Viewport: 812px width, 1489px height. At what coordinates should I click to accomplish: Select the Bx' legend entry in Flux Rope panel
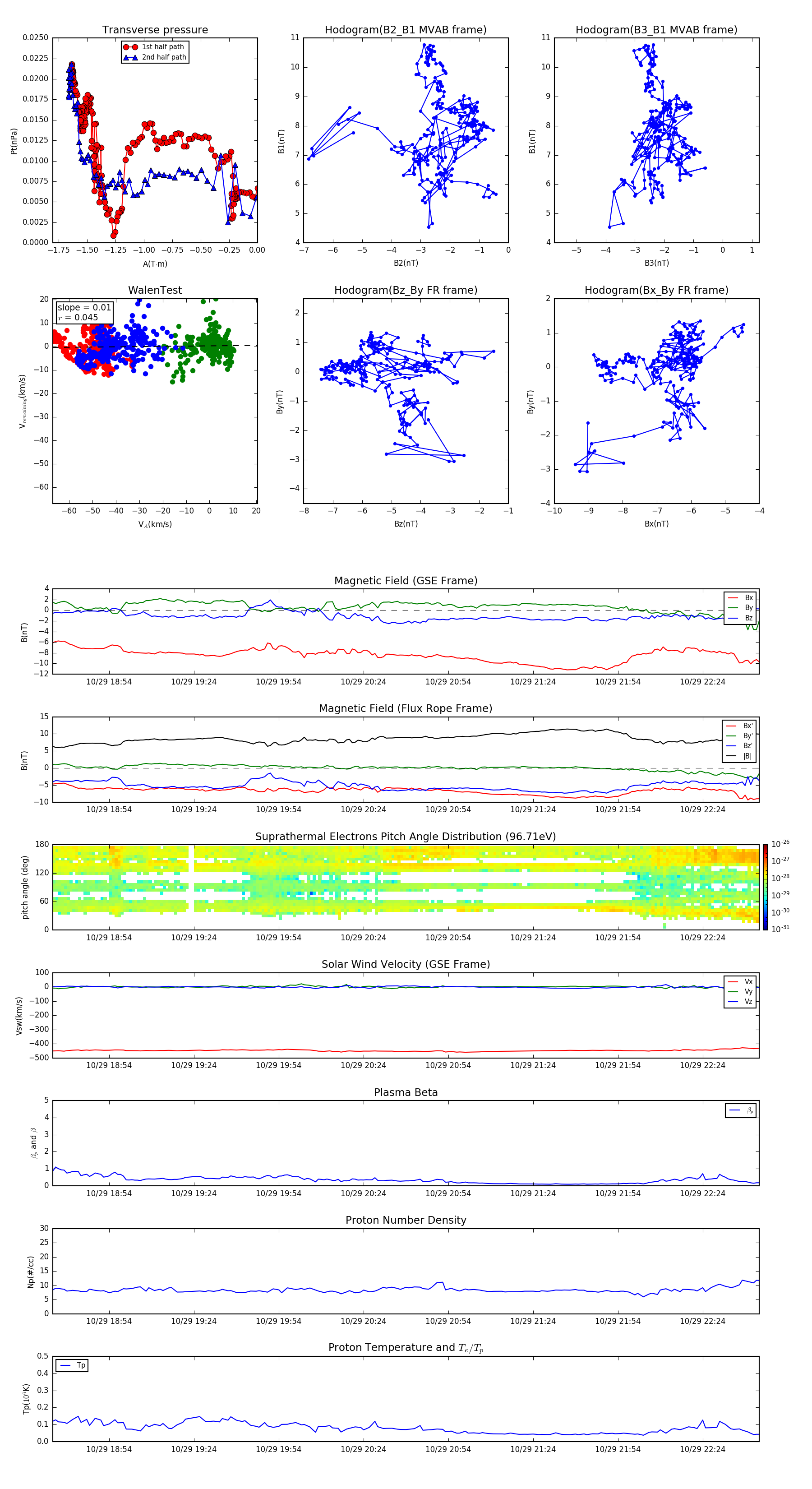pyautogui.click(x=739, y=726)
